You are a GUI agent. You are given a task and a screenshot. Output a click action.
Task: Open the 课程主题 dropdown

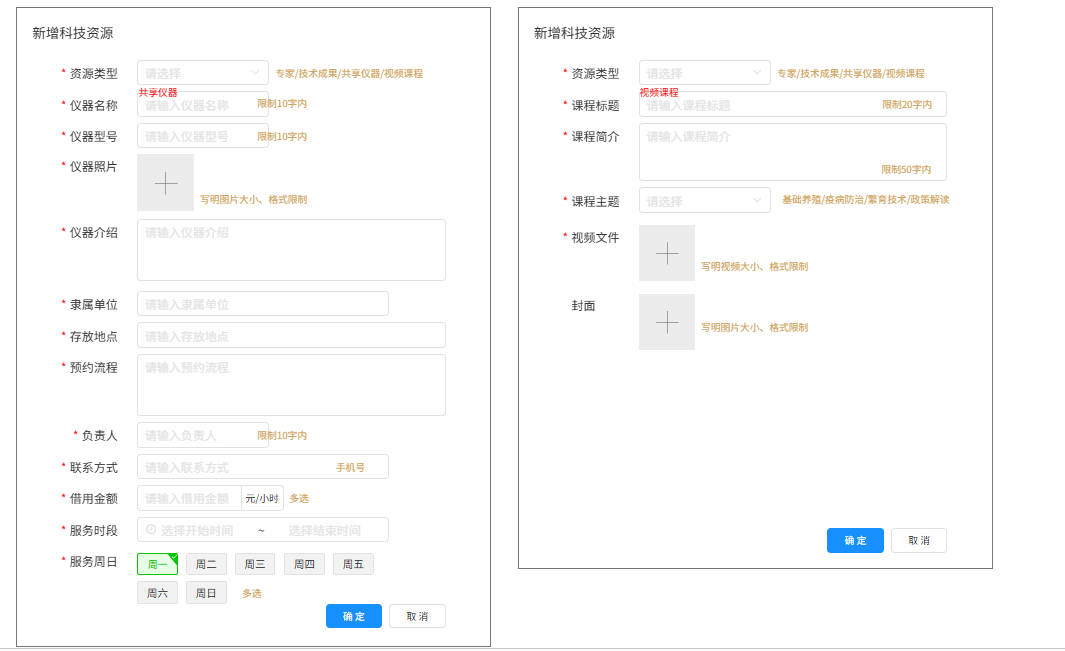pos(704,200)
